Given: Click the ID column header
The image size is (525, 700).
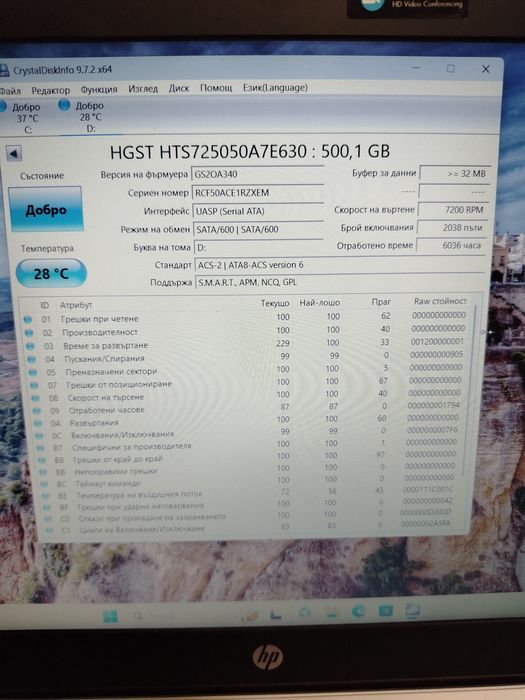Looking at the screenshot, I should (45, 305).
